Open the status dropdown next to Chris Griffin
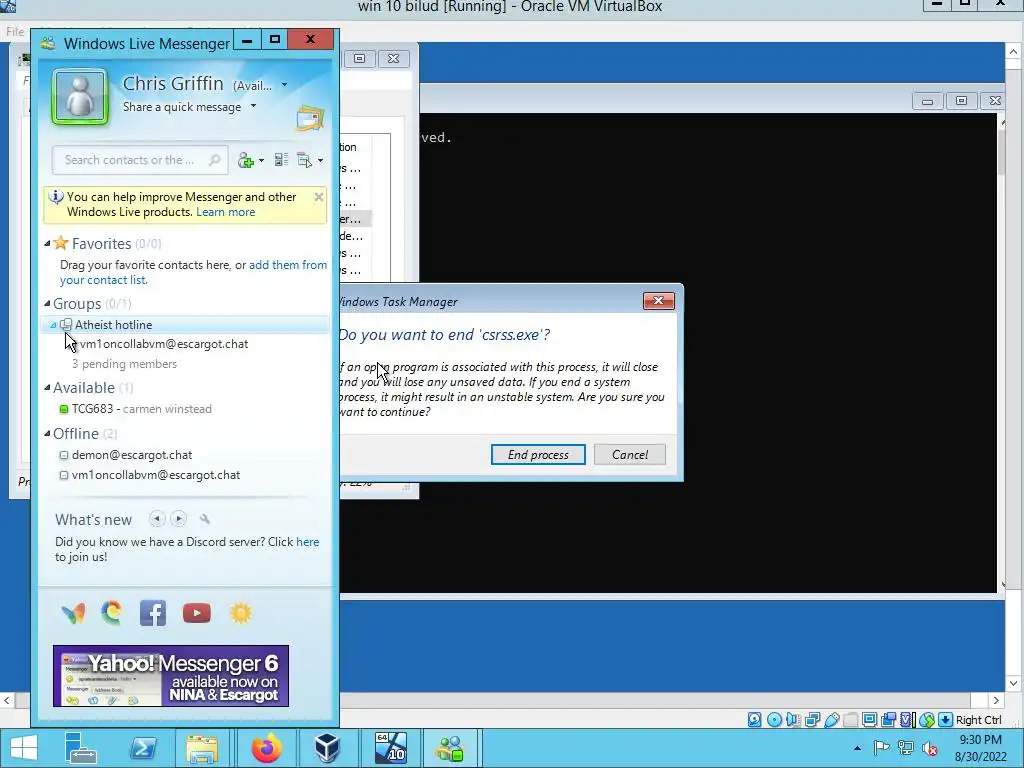 tap(284, 85)
